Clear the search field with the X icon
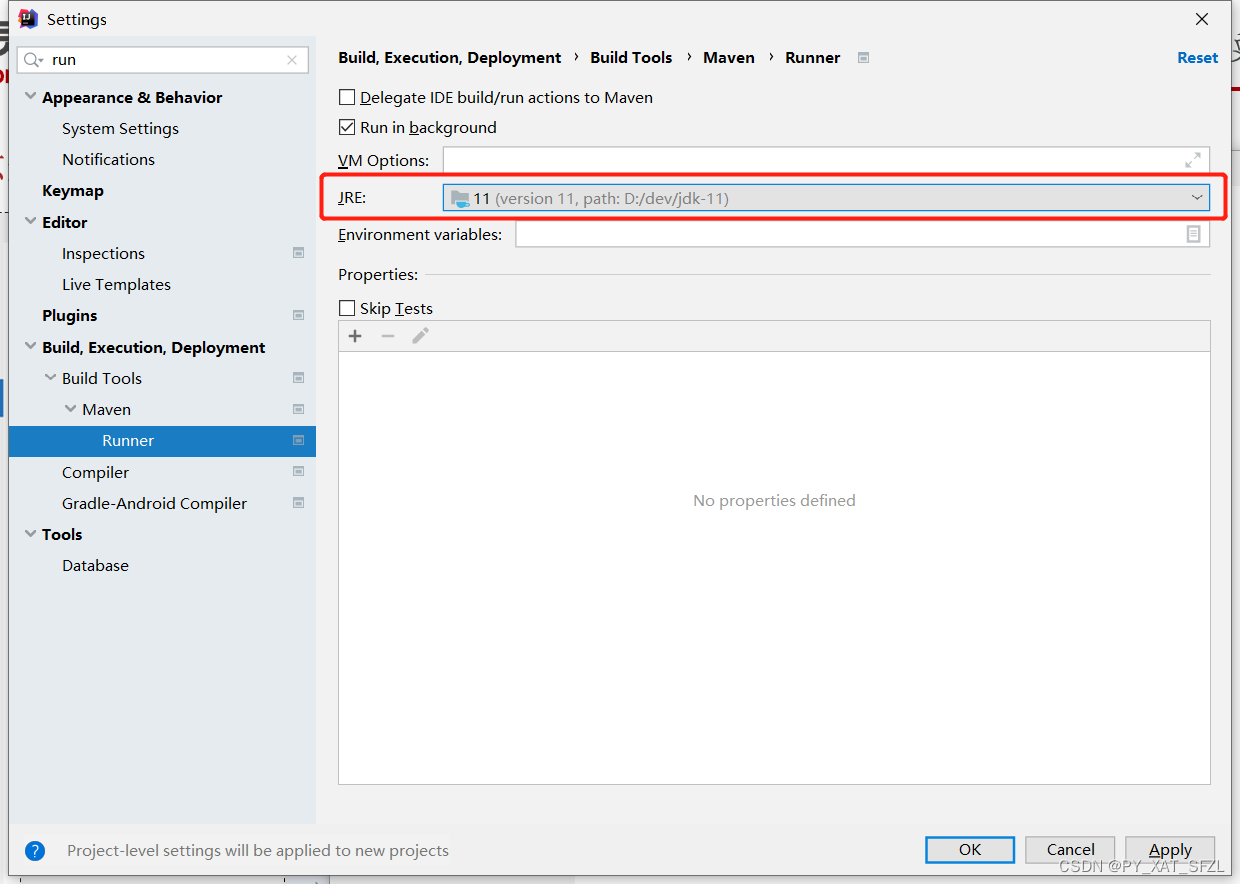 (x=292, y=60)
